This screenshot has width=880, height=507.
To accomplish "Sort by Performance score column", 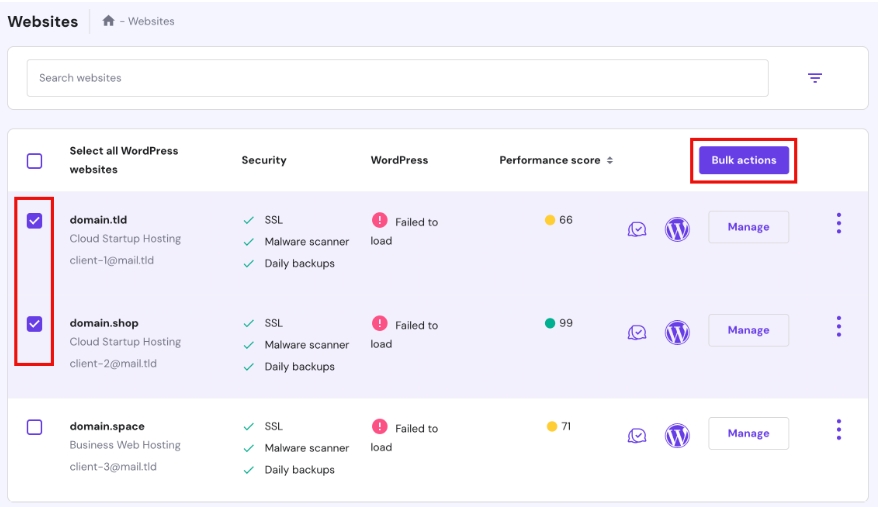I will pyautogui.click(x=556, y=160).
